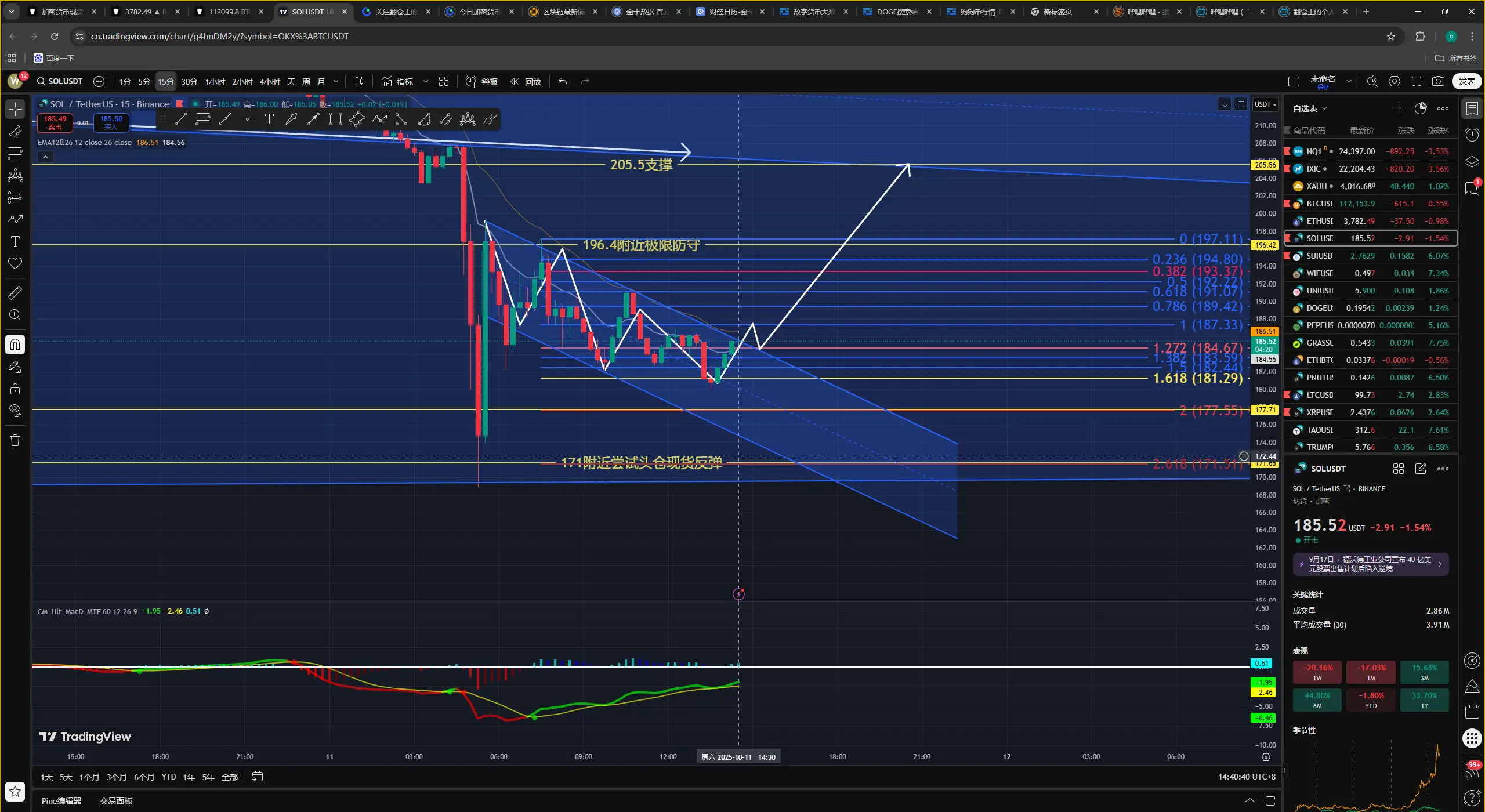Image resolution: width=1485 pixels, height=812 pixels.
Task: Open the USDT currency dropdown
Action: 1265,104
